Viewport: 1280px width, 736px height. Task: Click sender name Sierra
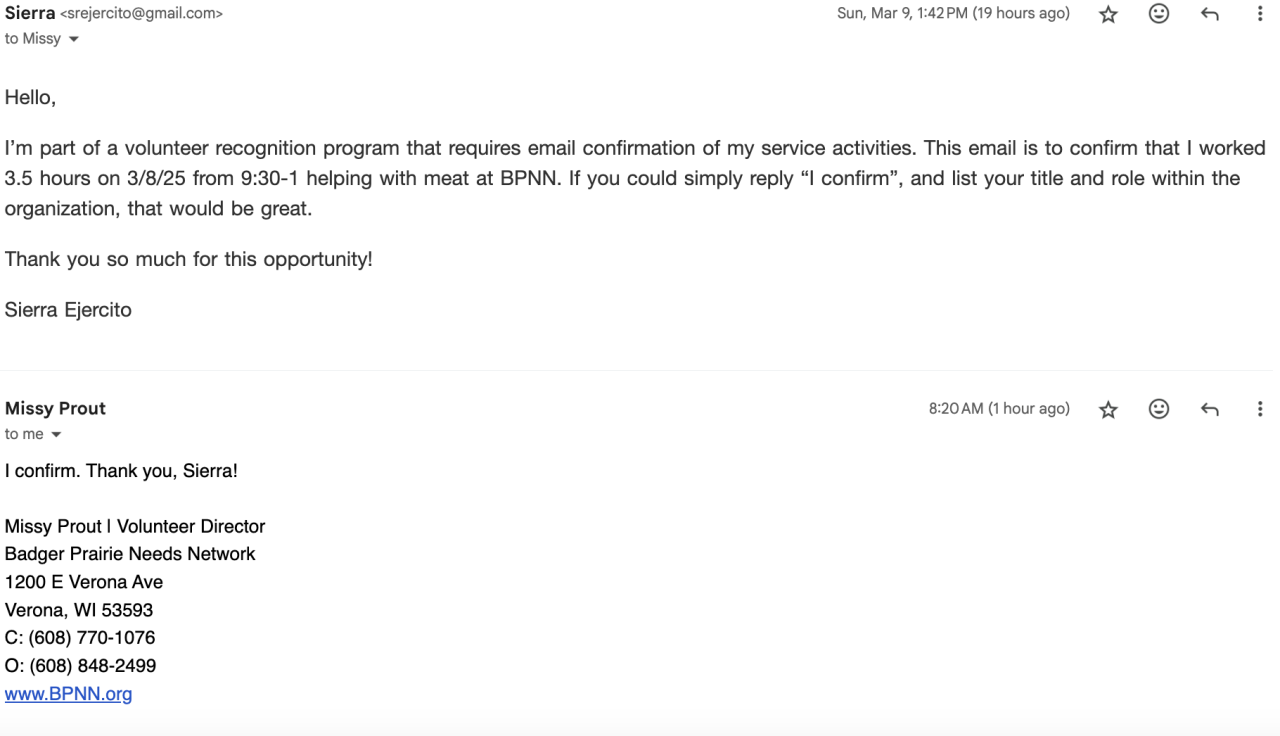(30, 14)
